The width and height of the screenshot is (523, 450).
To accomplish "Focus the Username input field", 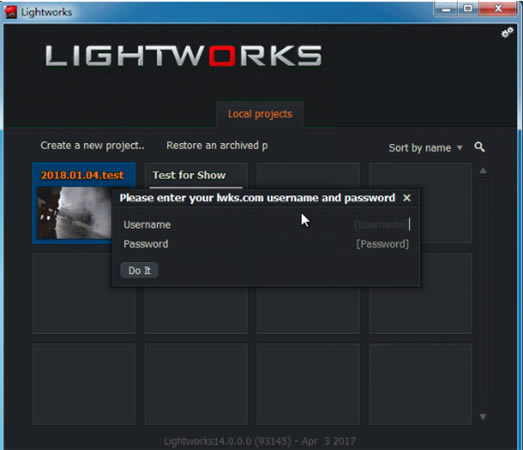I will click(x=382, y=225).
